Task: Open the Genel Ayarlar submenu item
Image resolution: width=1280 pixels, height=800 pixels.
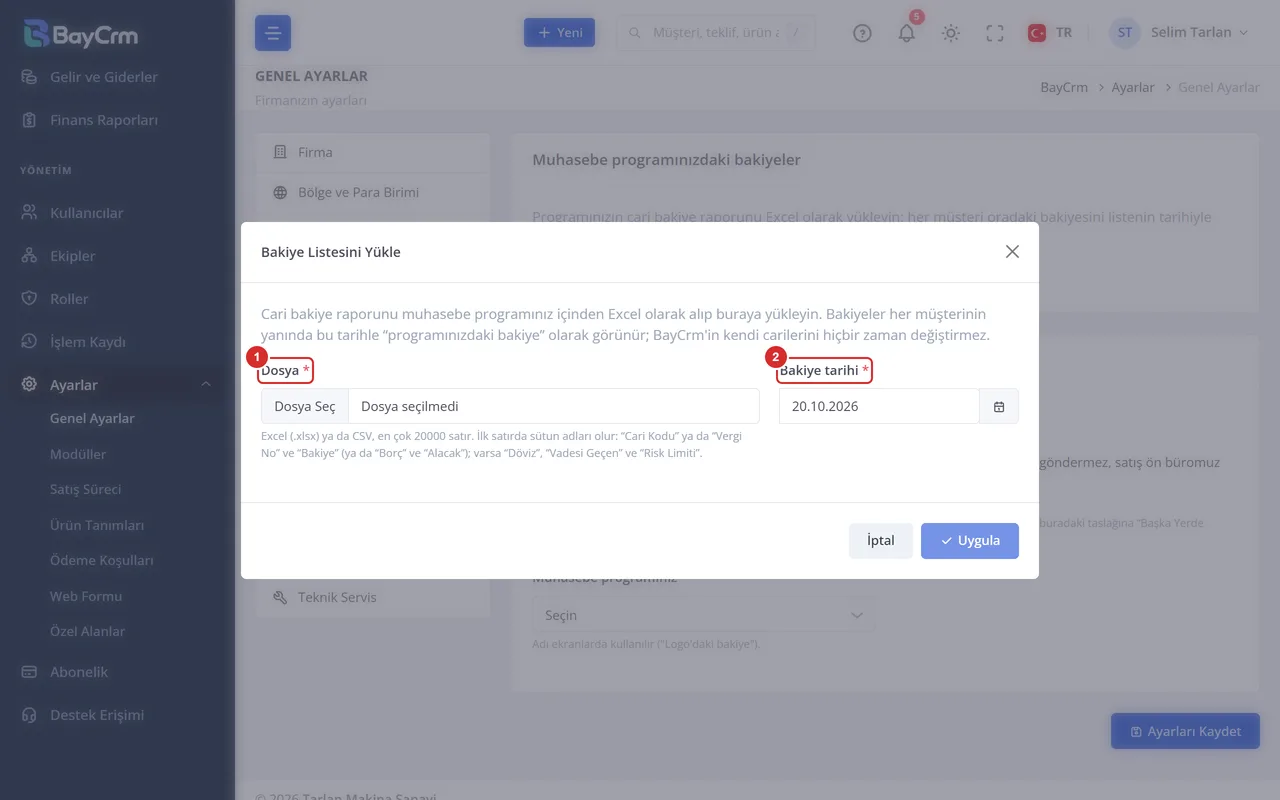Action: coord(92,419)
